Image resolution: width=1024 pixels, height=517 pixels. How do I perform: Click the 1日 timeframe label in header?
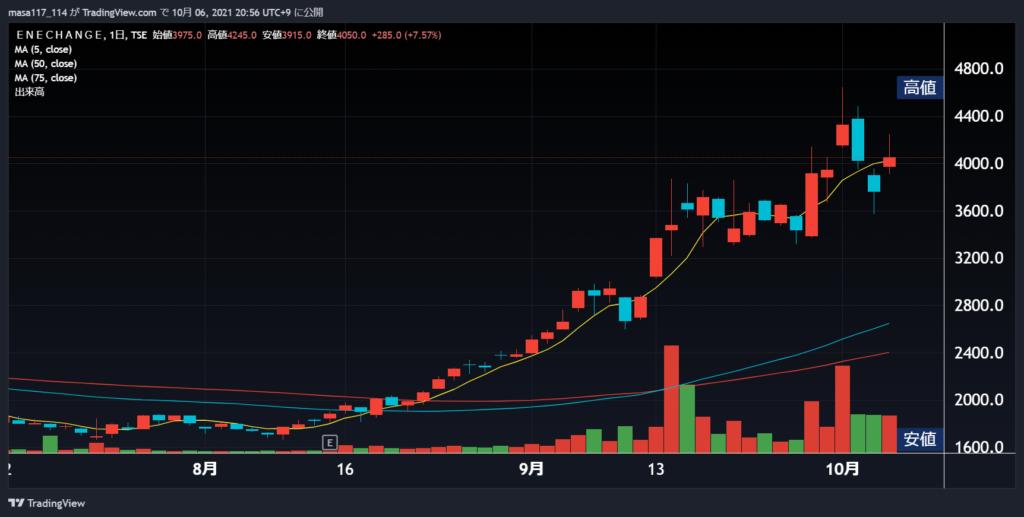(116, 35)
